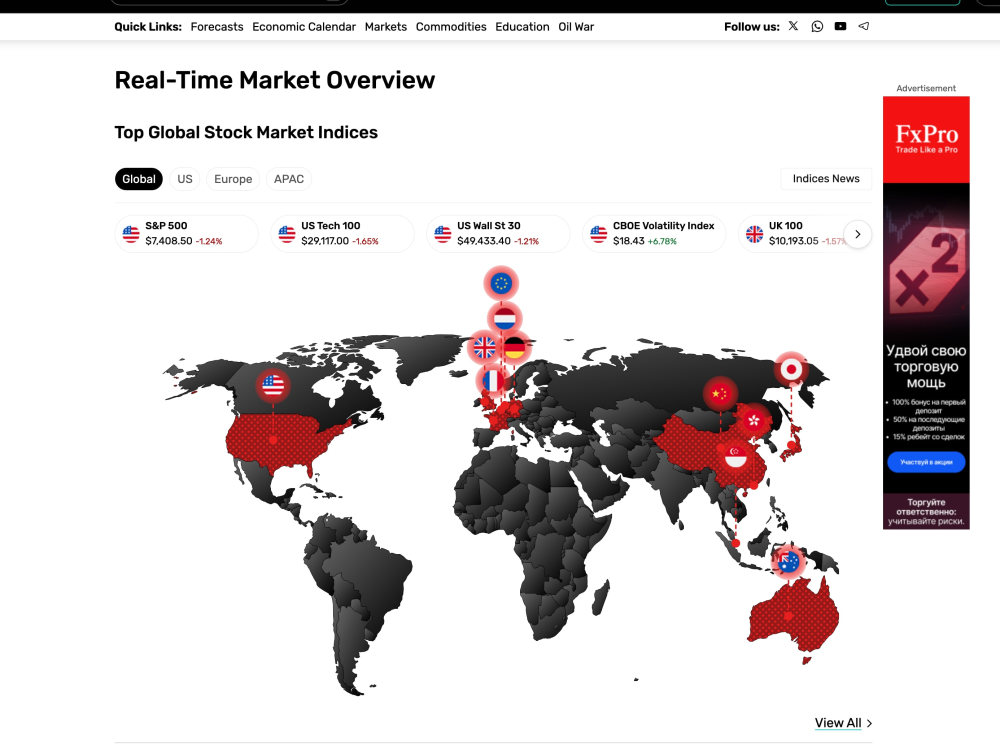1000x750 pixels.
Task: Click the Germany flag marker on map
Action: pyautogui.click(x=514, y=348)
